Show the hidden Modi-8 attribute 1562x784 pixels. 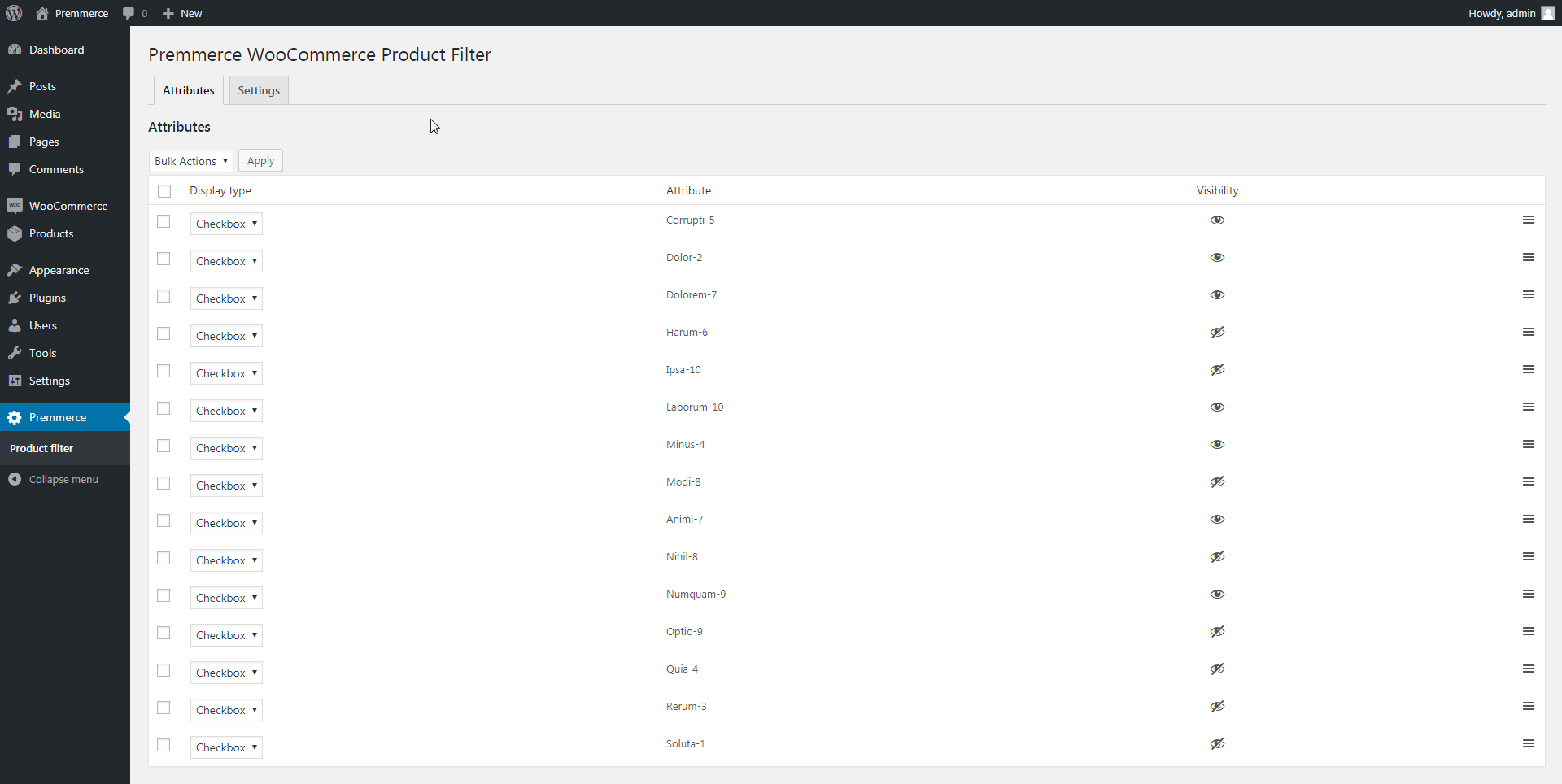tap(1217, 482)
